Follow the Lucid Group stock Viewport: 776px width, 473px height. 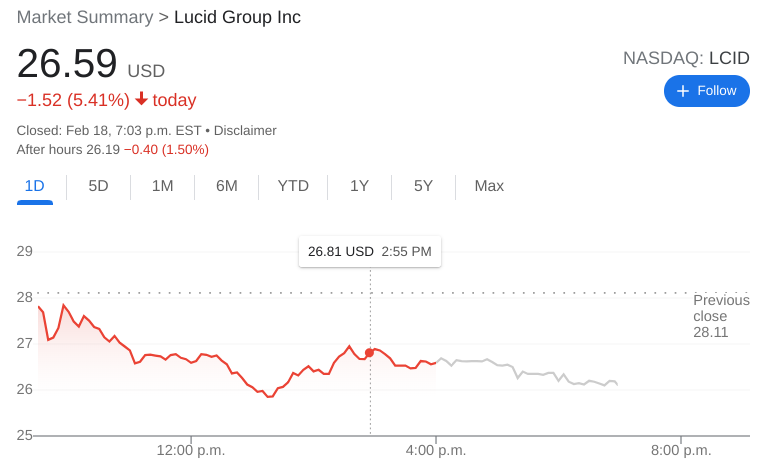(707, 91)
